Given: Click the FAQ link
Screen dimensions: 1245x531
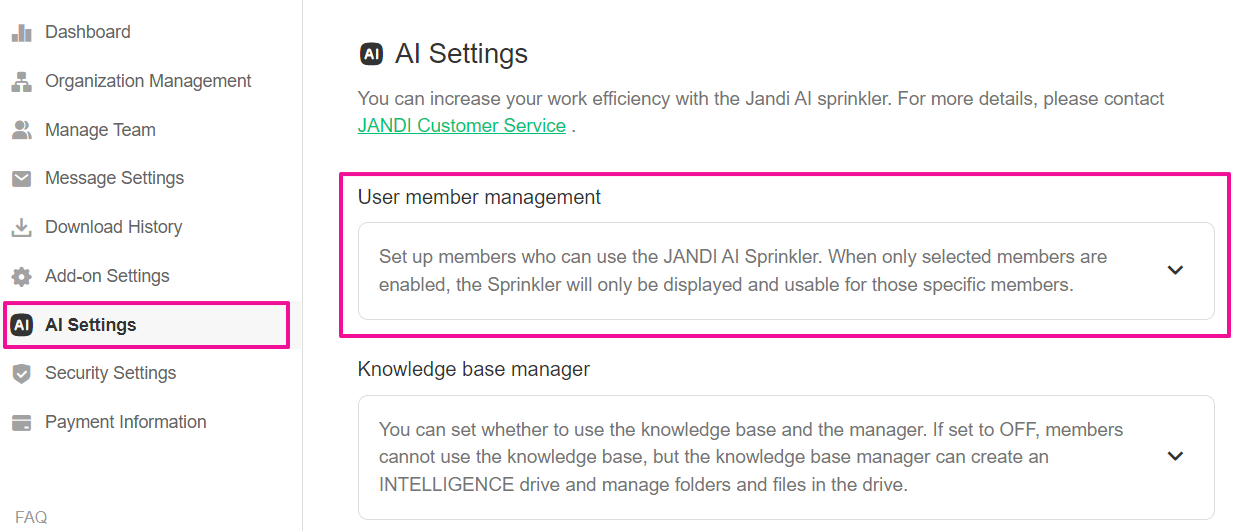Looking at the screenshot, I should point(31,517).
